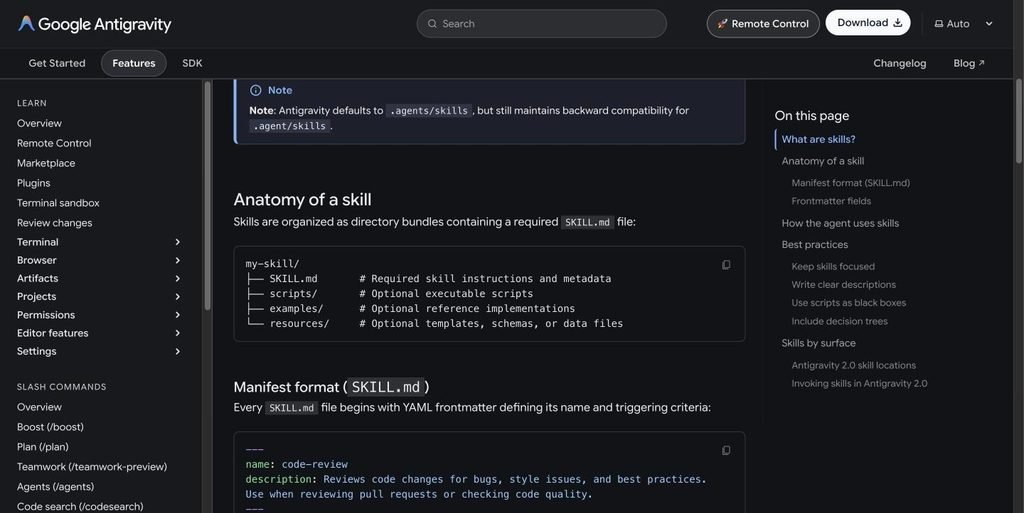This screenshot has height=513, width=1024.
Task: Open the SDK tab
Action: [x=192, y=63]
